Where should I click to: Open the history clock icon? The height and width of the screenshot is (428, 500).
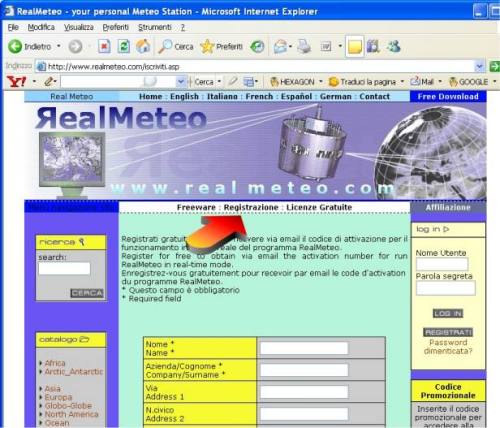click(257, 46)
